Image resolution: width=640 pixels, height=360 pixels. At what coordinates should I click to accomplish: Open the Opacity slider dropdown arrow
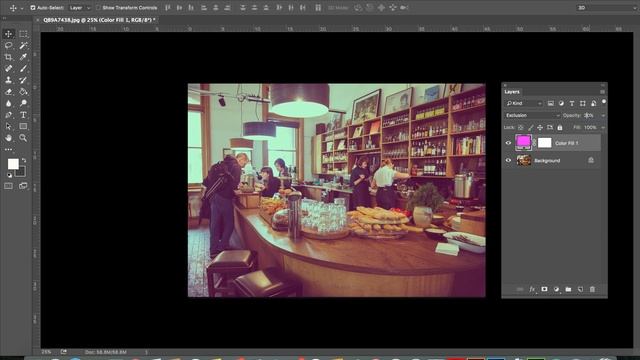tap(603, 116)
